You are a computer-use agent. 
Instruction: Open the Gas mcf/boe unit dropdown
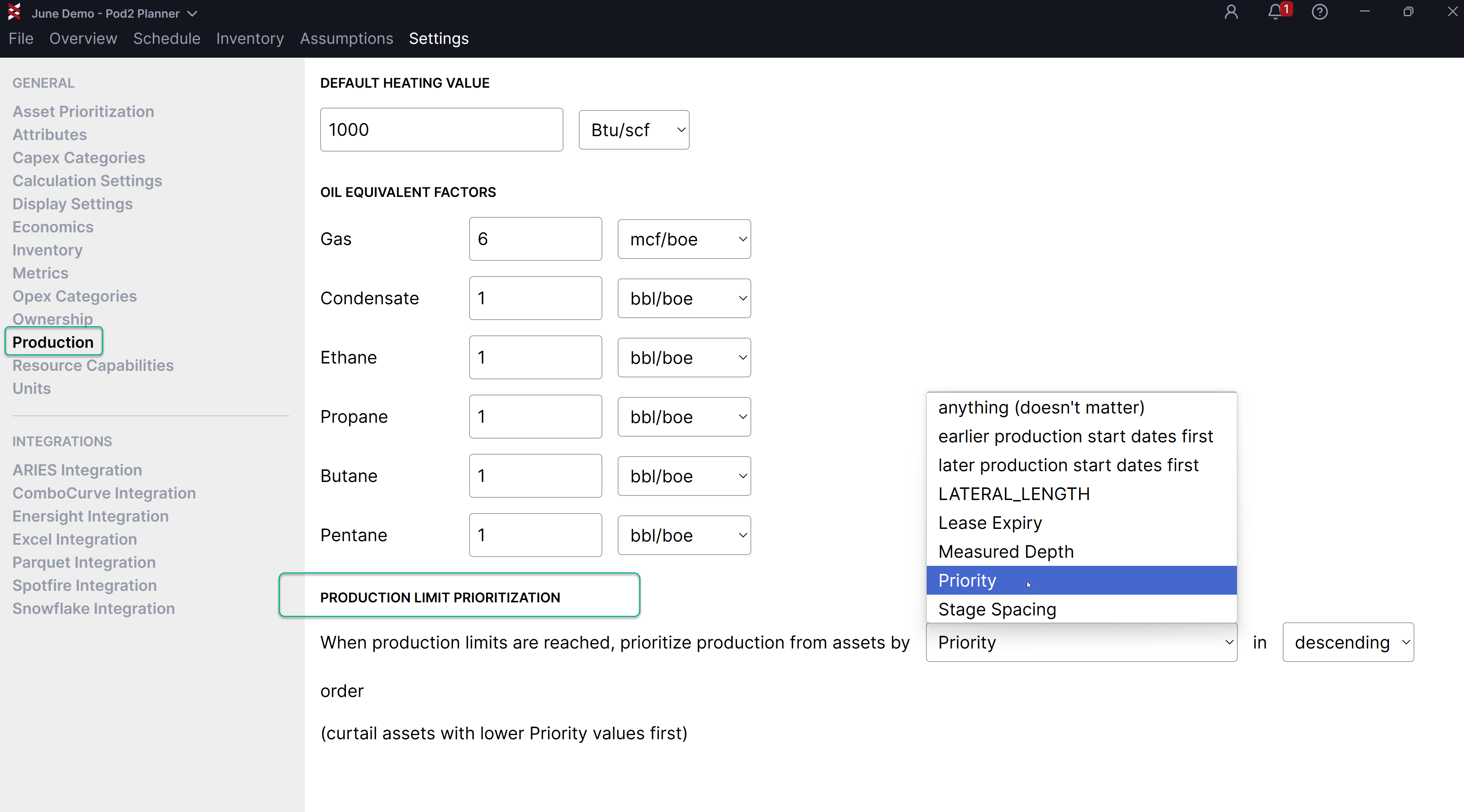(684, 239)
